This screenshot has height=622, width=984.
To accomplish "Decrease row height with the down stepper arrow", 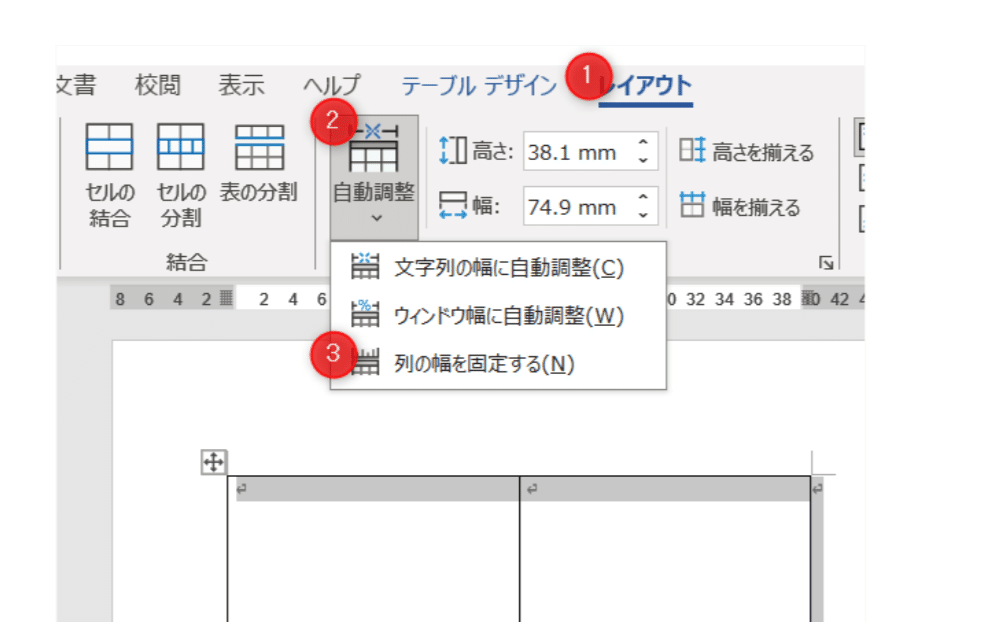I will click(x=643, y=161).
